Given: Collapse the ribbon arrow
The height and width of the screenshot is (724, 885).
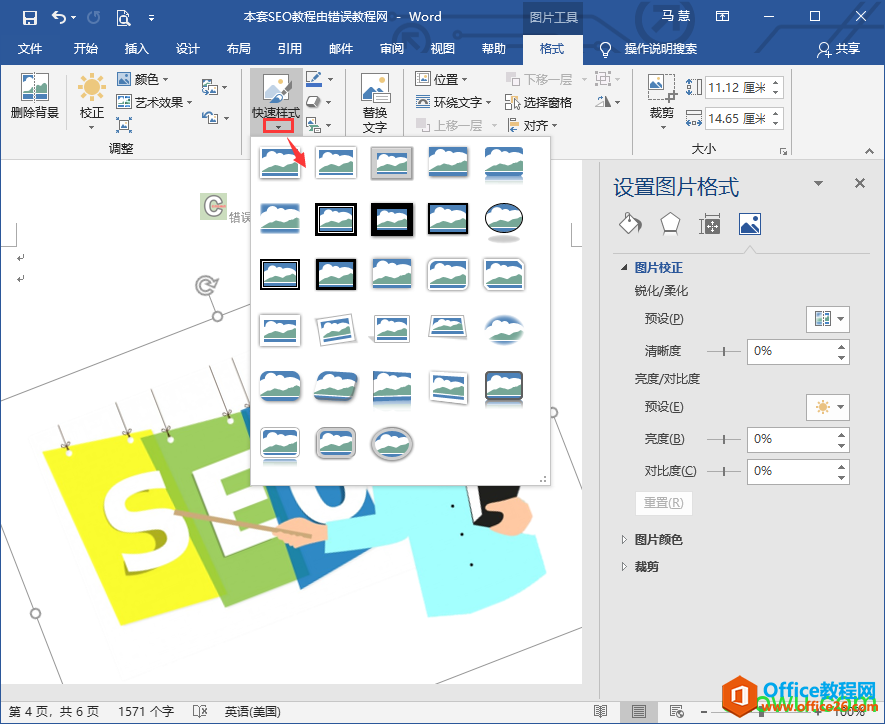Looking at the screenshot, I should 869,151.
